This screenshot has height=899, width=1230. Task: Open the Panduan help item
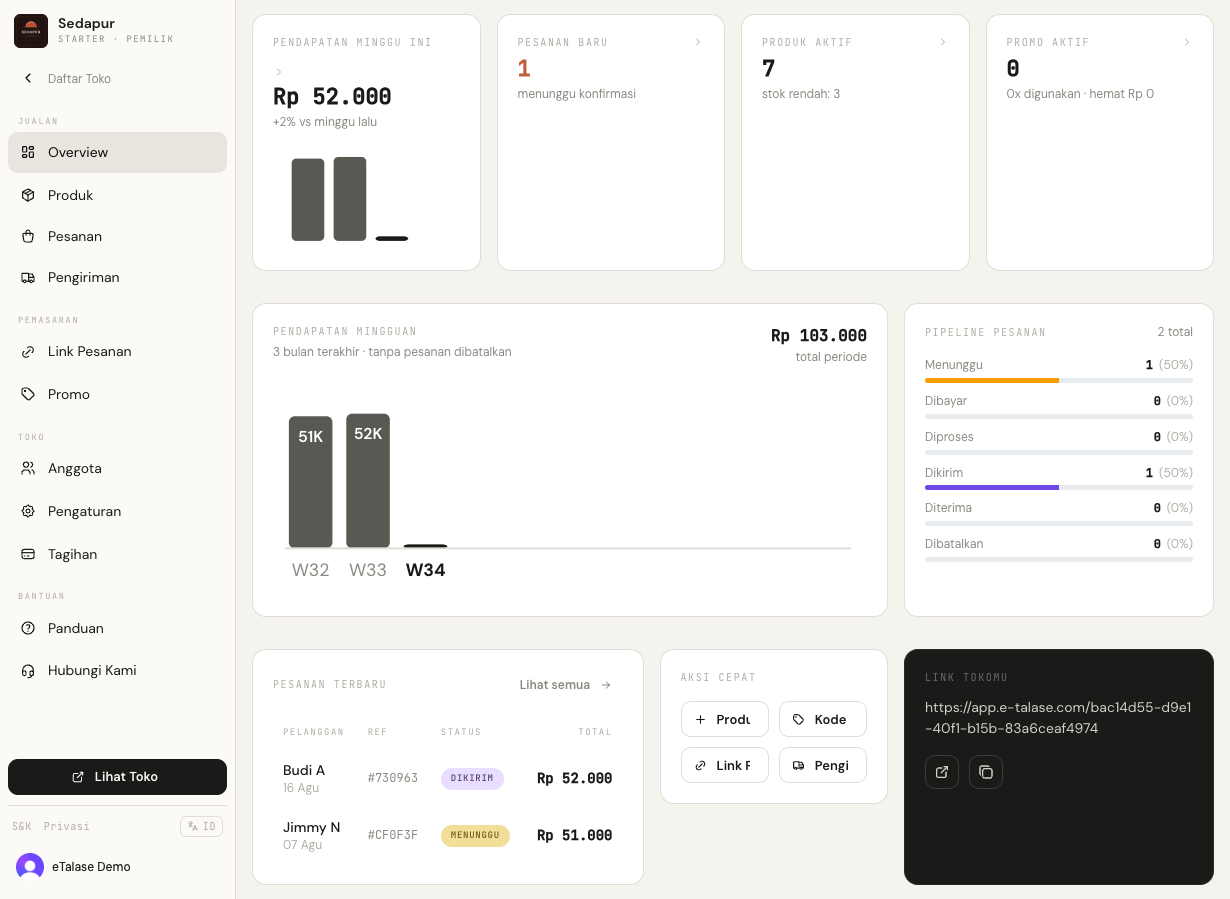tap(117, 628)
